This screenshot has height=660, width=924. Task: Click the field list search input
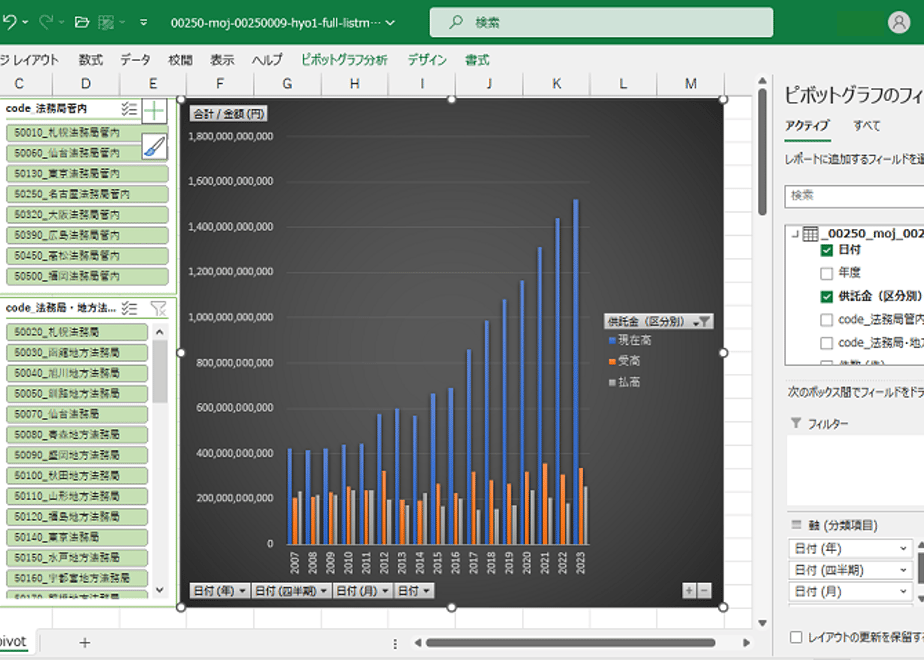(x=854, y=196)
